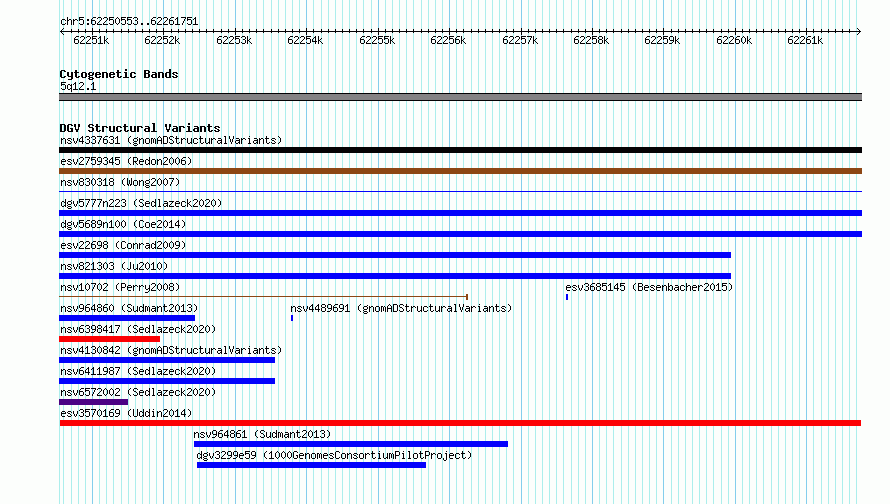Click the thin blue nsv830318 variant line
This screenshot has height=504, width=890.
(460, 192)
